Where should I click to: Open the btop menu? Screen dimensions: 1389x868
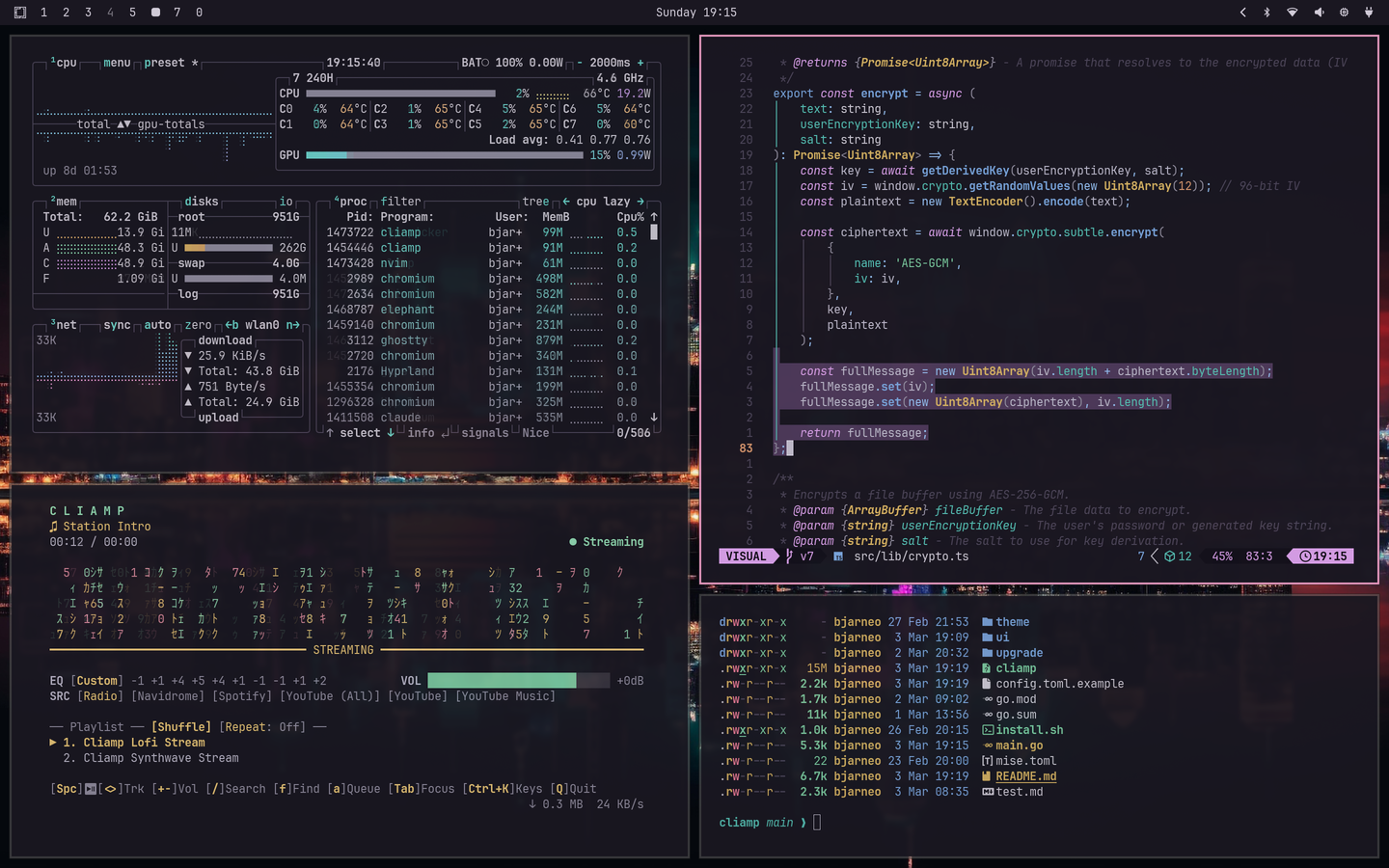coord(117,63)
